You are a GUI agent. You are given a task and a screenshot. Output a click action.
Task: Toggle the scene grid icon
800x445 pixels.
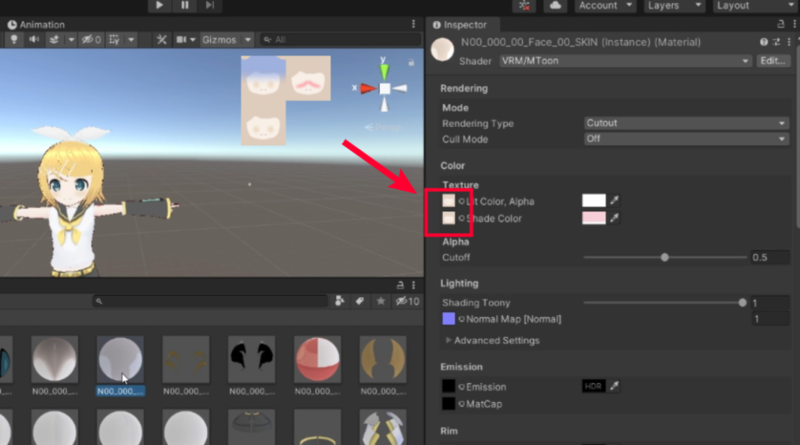114,39
